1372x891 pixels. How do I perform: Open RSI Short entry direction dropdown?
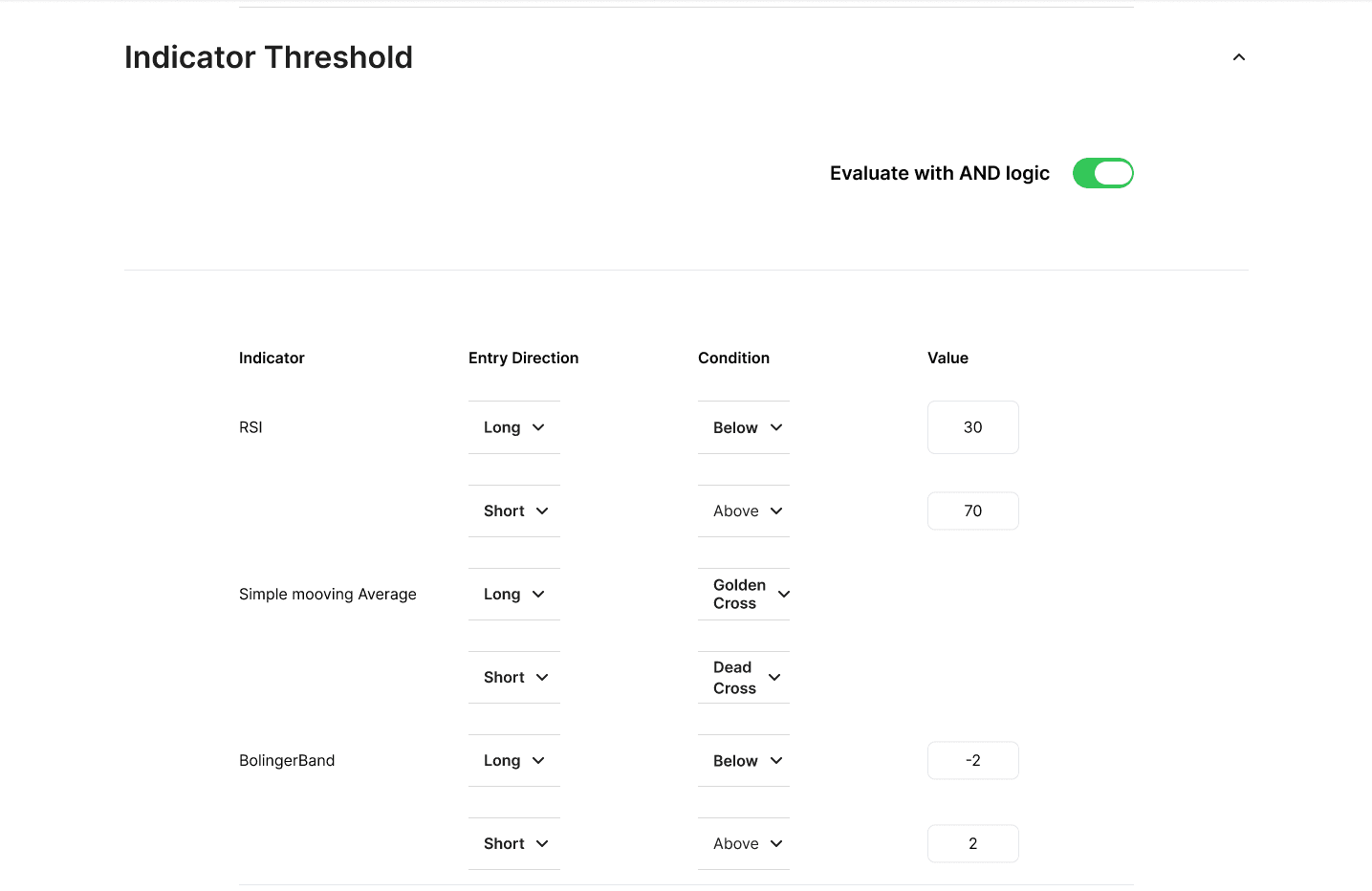tap(515, 511)
